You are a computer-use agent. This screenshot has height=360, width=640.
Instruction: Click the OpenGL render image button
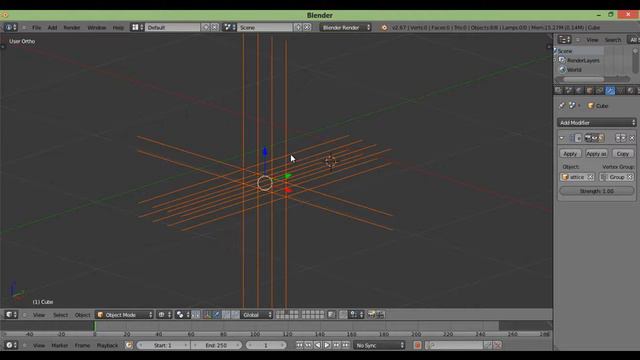pos(371,315)
